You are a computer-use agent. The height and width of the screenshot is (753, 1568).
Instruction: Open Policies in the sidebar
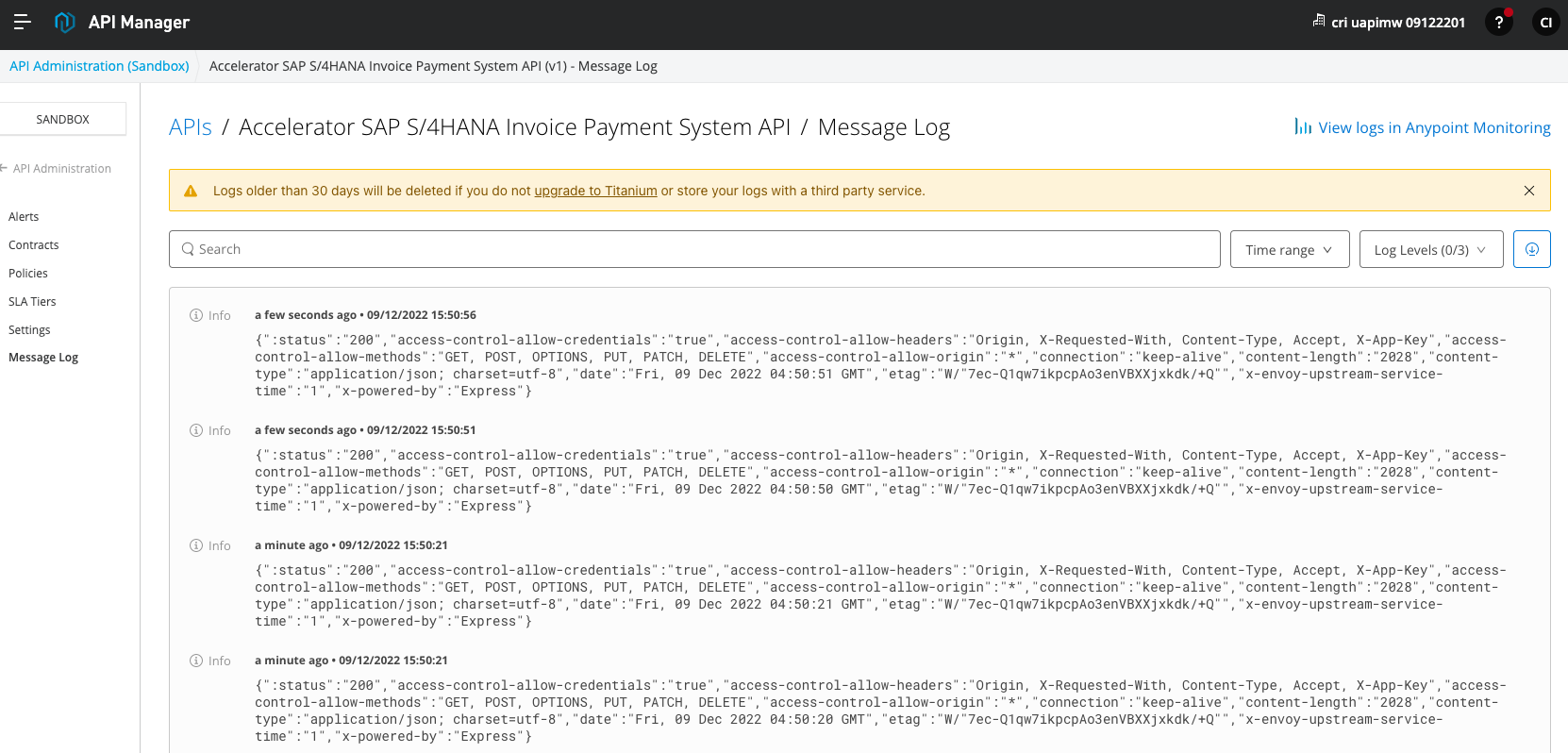28,274
